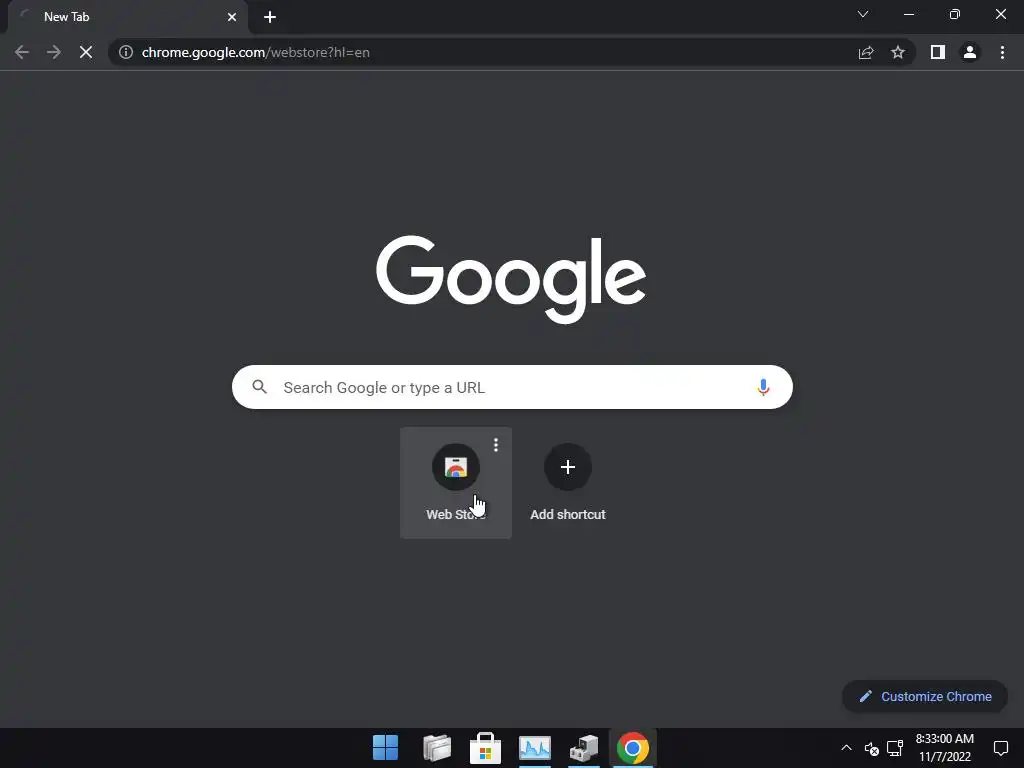Toggle the side panel icon

(938, 52)
